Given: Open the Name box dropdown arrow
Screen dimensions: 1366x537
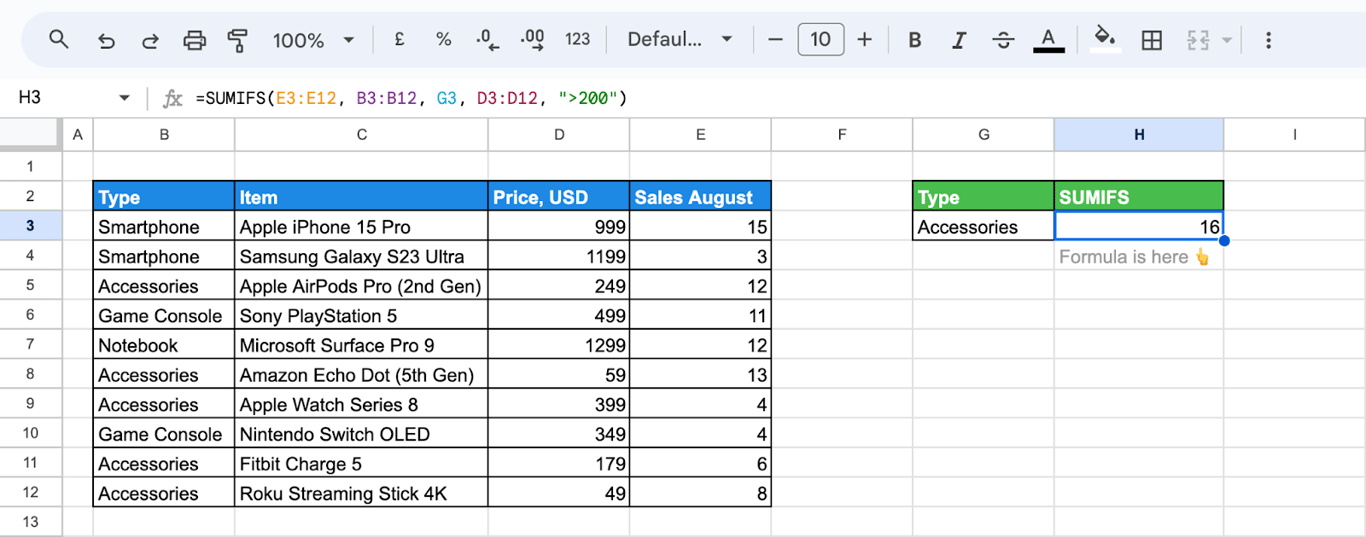Looking at the screenshot, I should coord(124,98).
